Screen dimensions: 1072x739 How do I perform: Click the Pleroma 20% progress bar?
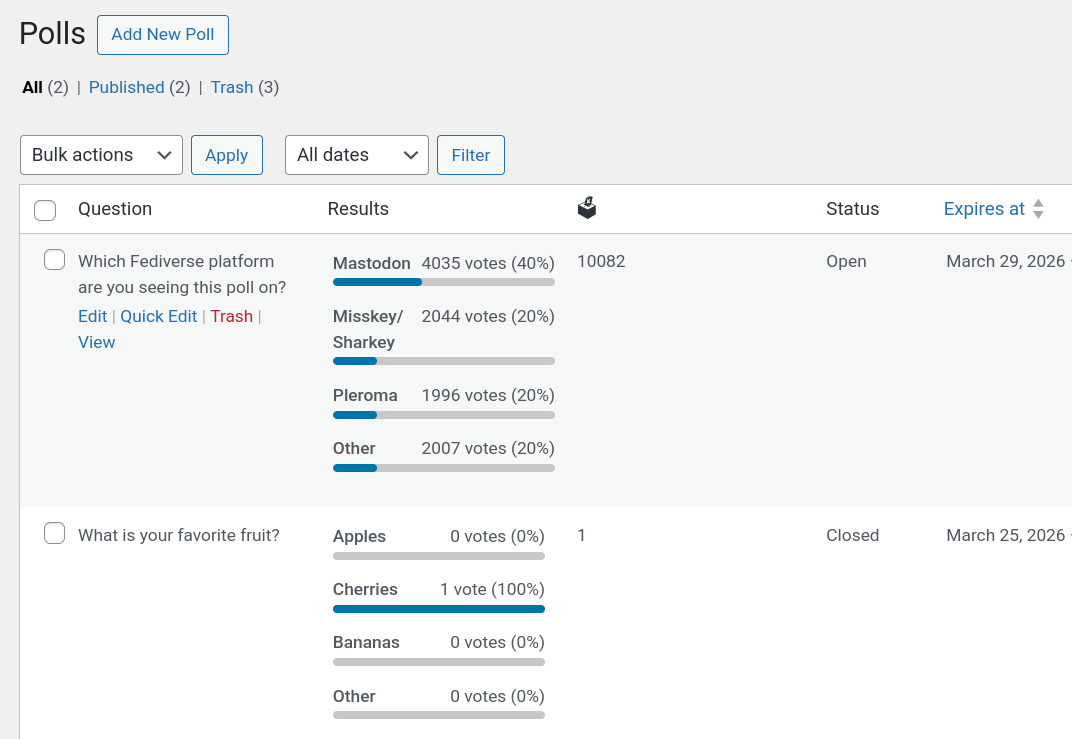(444, 414)
